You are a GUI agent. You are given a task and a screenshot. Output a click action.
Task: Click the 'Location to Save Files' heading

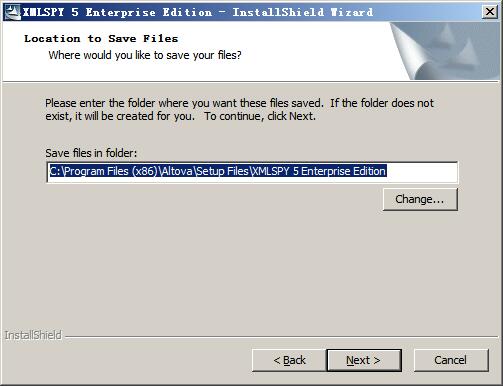pos(101,39)
